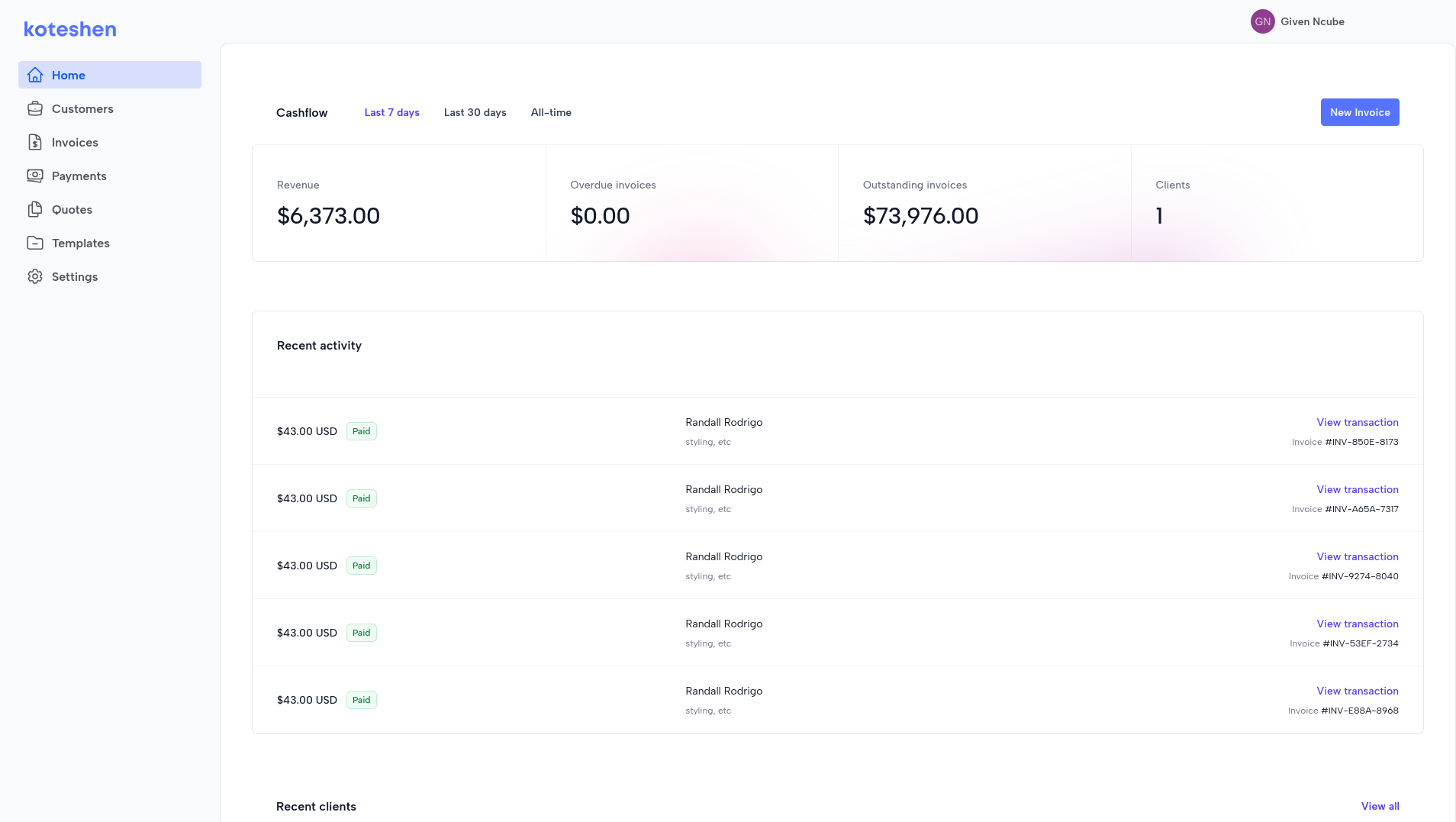Select the Last 30 days tab
1456x822 pixels.
point(475,112)
